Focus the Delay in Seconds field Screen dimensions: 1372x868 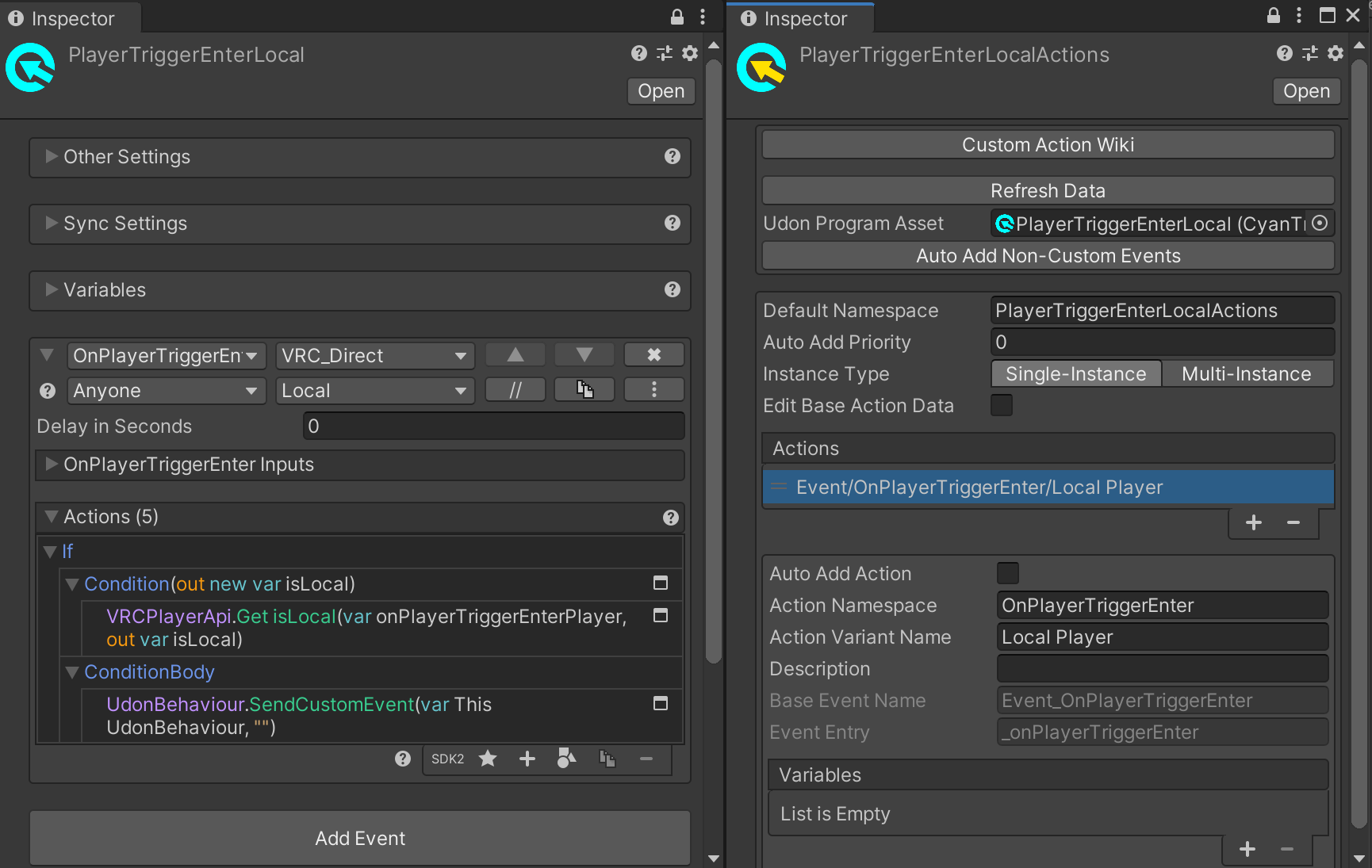pyautogui.click(x=494, y=426)
